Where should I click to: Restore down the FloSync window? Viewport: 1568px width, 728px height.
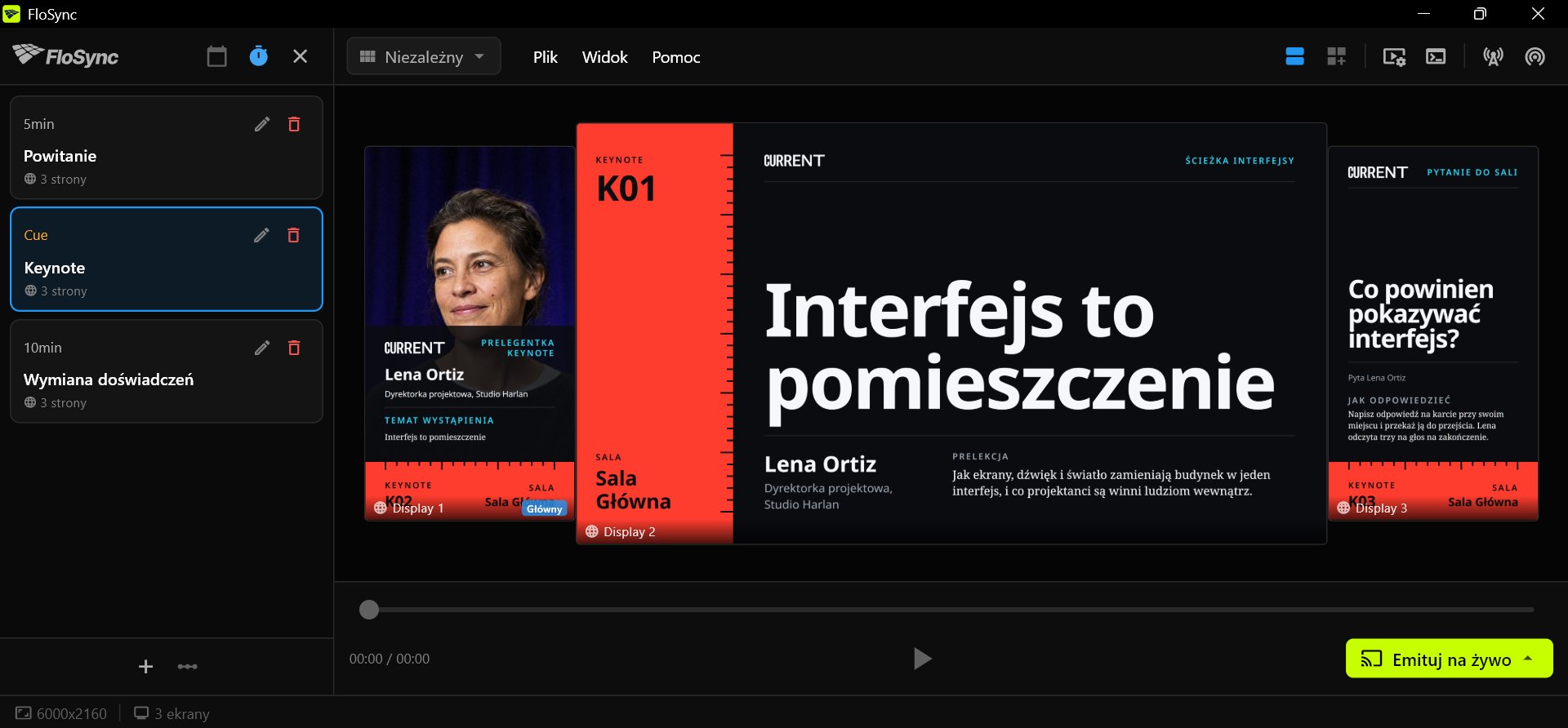coord(1480,14)
